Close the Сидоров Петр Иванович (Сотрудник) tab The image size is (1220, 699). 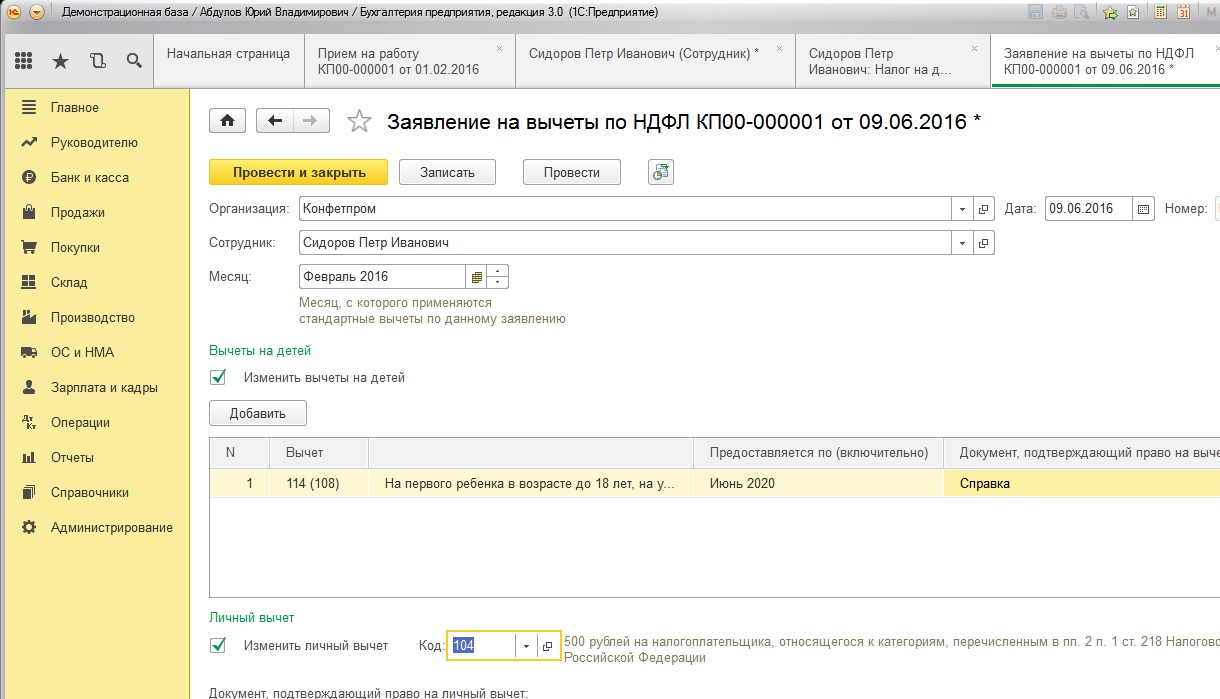click(781, 48)
